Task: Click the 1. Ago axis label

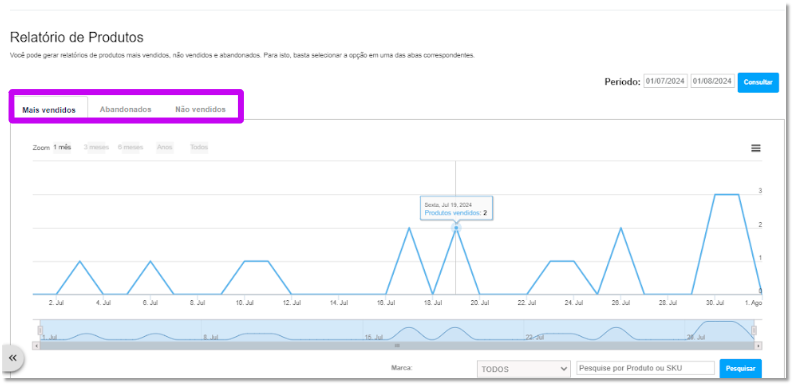Action: coord(753,303)
